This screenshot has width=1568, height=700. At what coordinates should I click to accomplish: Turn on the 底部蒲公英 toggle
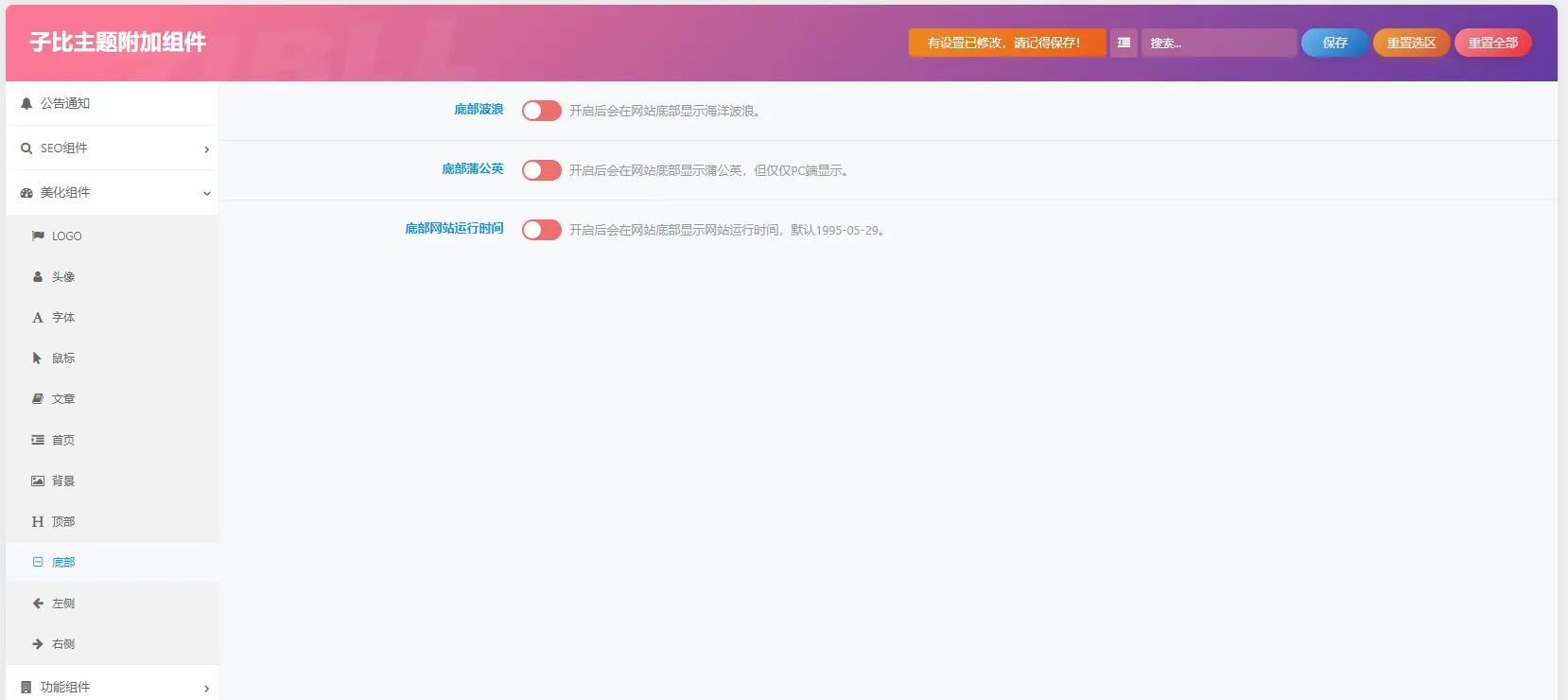pos(542,170)
